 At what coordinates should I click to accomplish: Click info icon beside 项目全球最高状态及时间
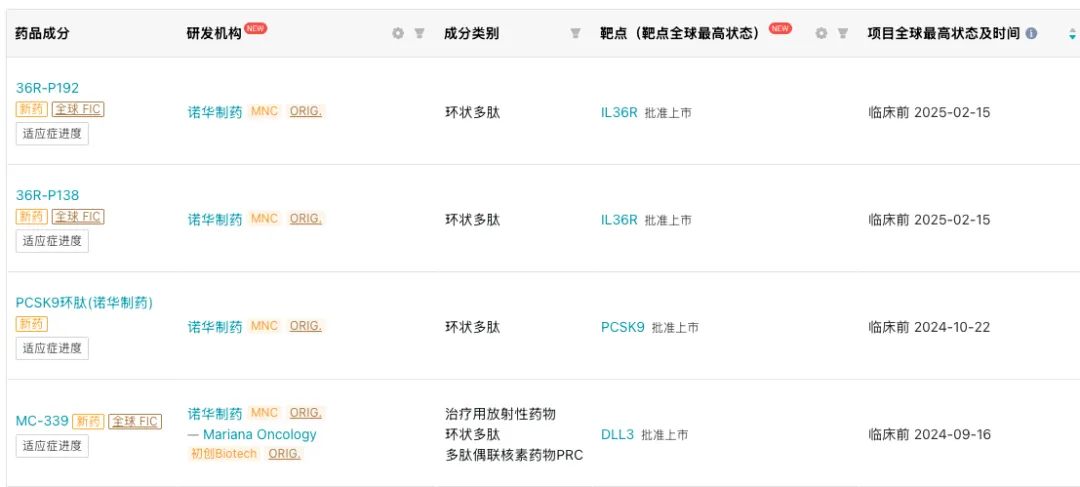click(1031, 33)
